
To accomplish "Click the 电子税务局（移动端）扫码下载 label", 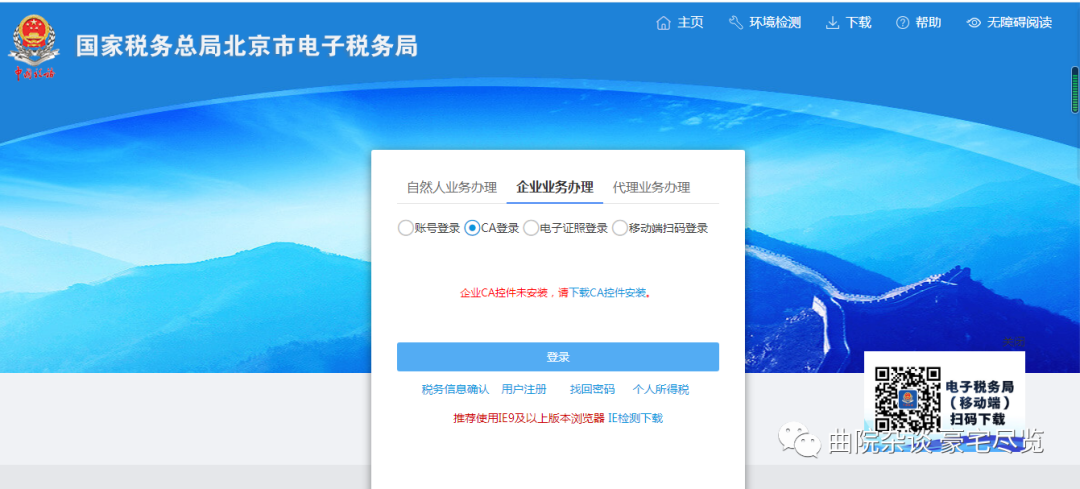I will pyautogui.click(x=979, y=402).
